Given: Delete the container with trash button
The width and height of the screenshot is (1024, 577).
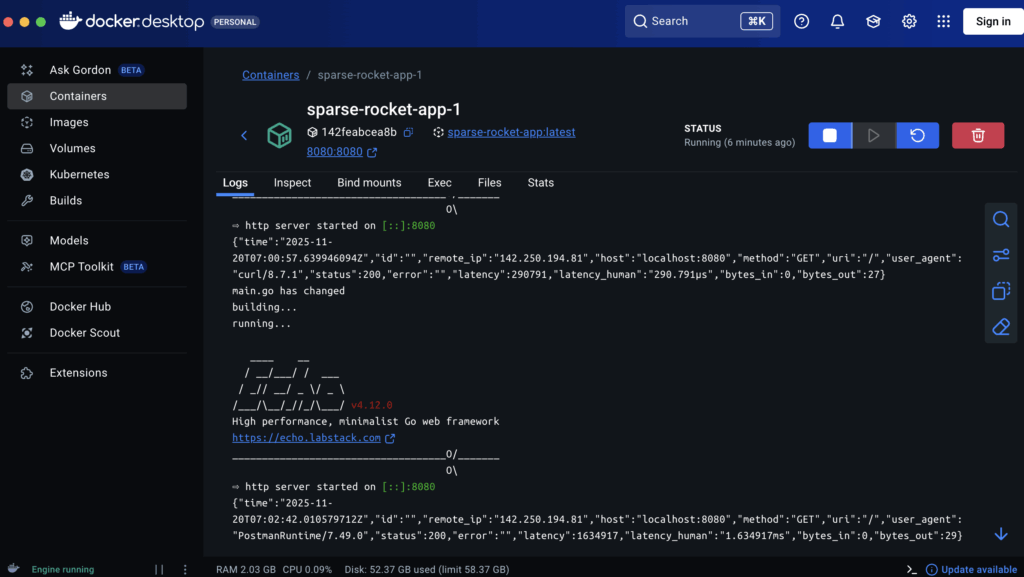Looking at the screenshot, I should pyautogui.click(x=978, y=135).
